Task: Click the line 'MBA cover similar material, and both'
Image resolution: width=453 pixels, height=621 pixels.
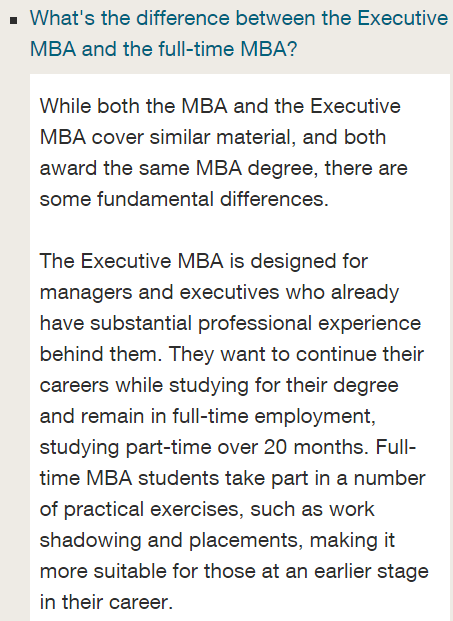Action: point(213,137)
